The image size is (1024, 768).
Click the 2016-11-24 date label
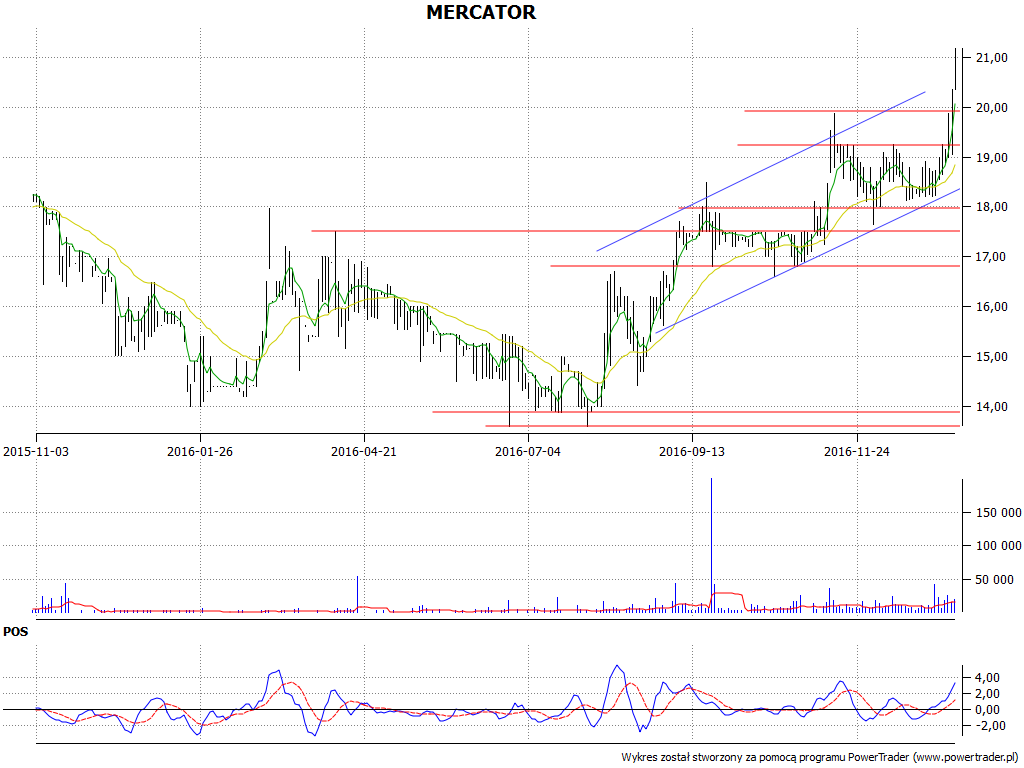[x=857, y=451]
